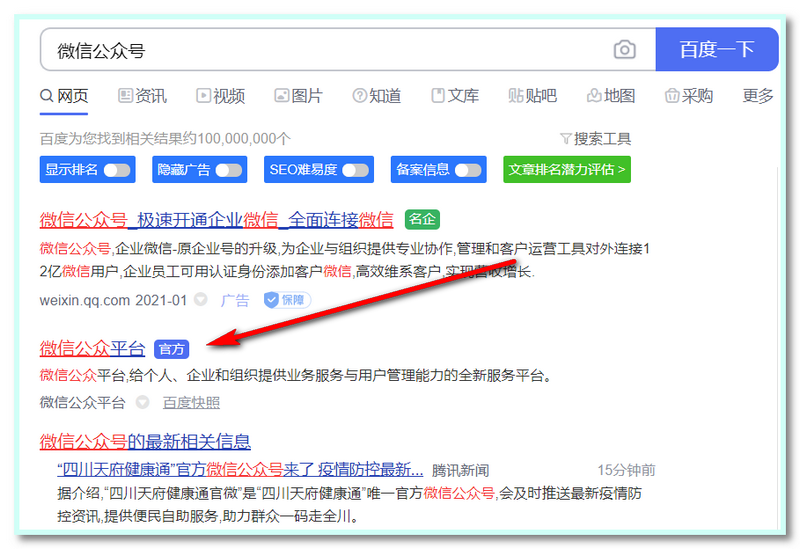Screen dimensions: 800x549
Task: Click the result count text 百度为您找到相关结果约100,000,000个
Action: (x=165, y=139)
